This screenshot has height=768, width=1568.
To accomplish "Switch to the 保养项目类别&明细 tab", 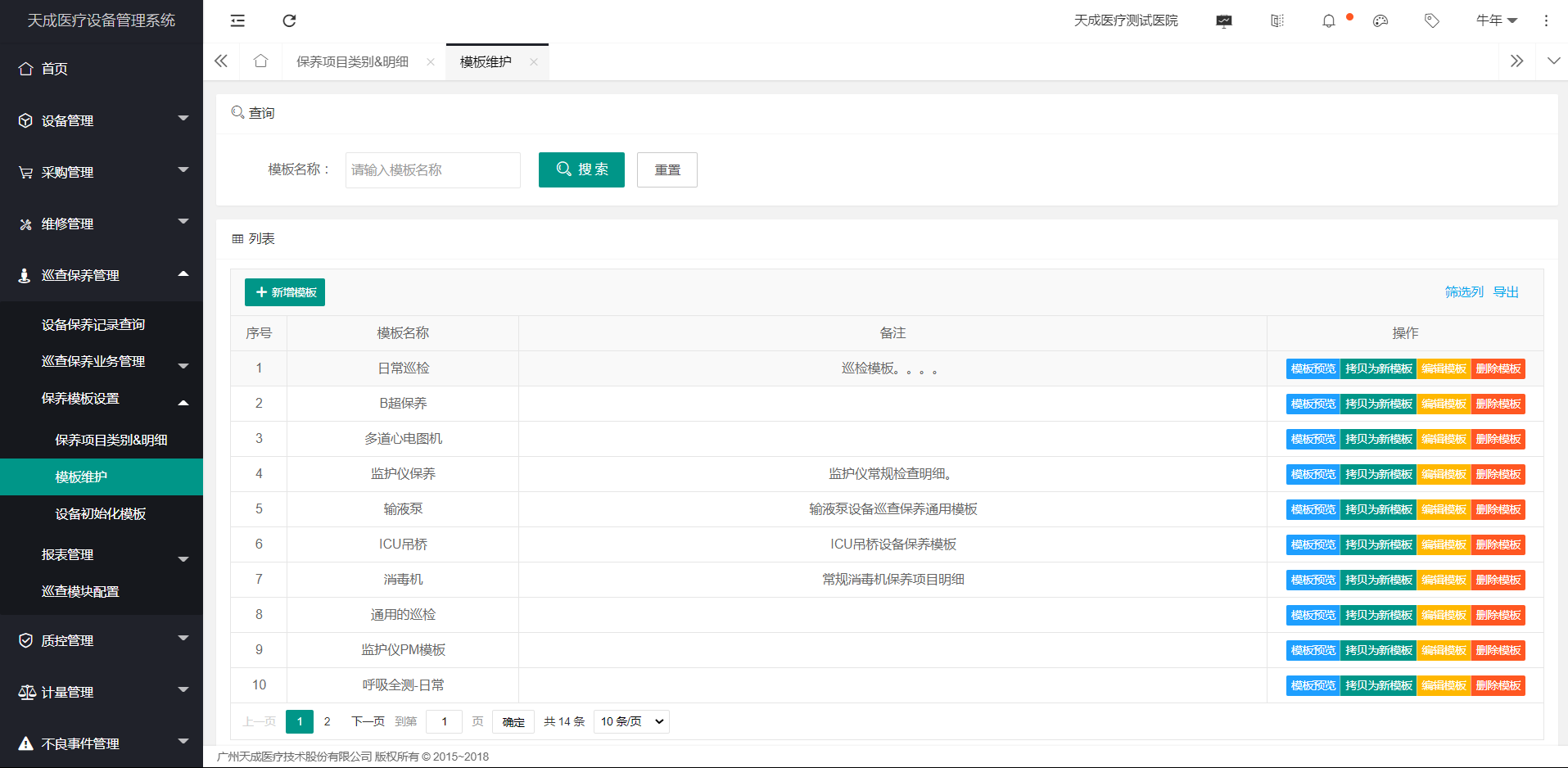I will coord(352,62).
